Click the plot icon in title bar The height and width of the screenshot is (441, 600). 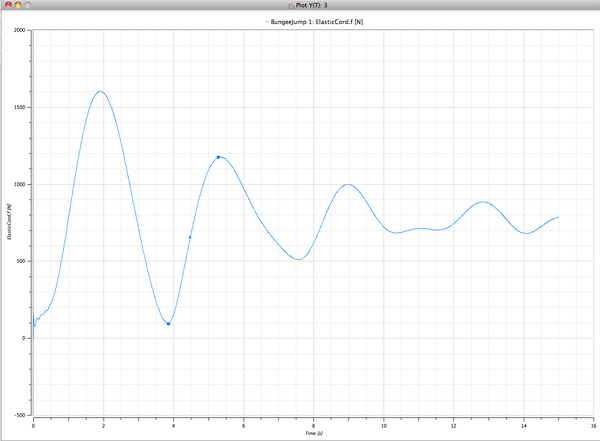click(x=291, y=5)
